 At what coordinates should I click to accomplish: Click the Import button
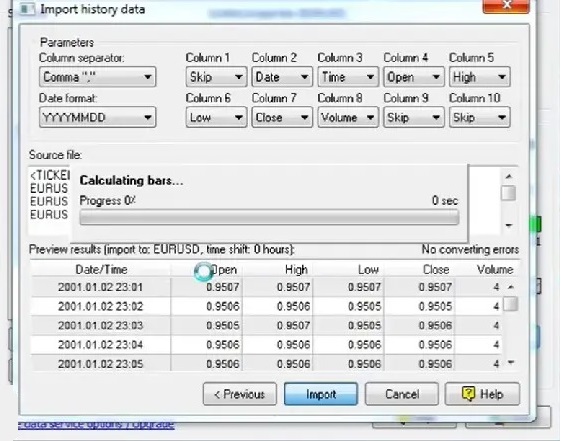tap(321, 394)
